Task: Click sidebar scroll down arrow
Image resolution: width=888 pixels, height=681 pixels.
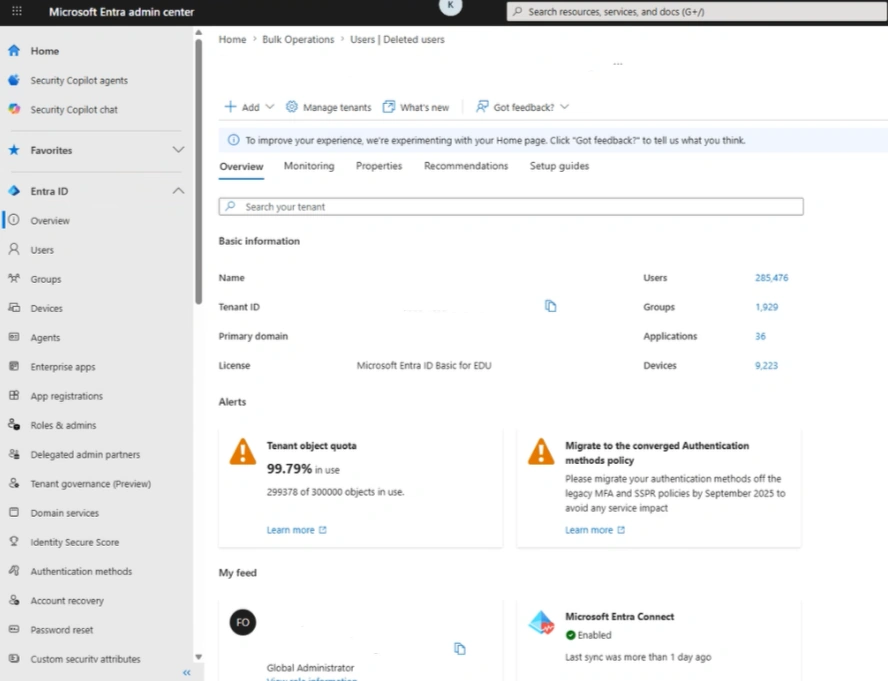Action: pos(199,657)
